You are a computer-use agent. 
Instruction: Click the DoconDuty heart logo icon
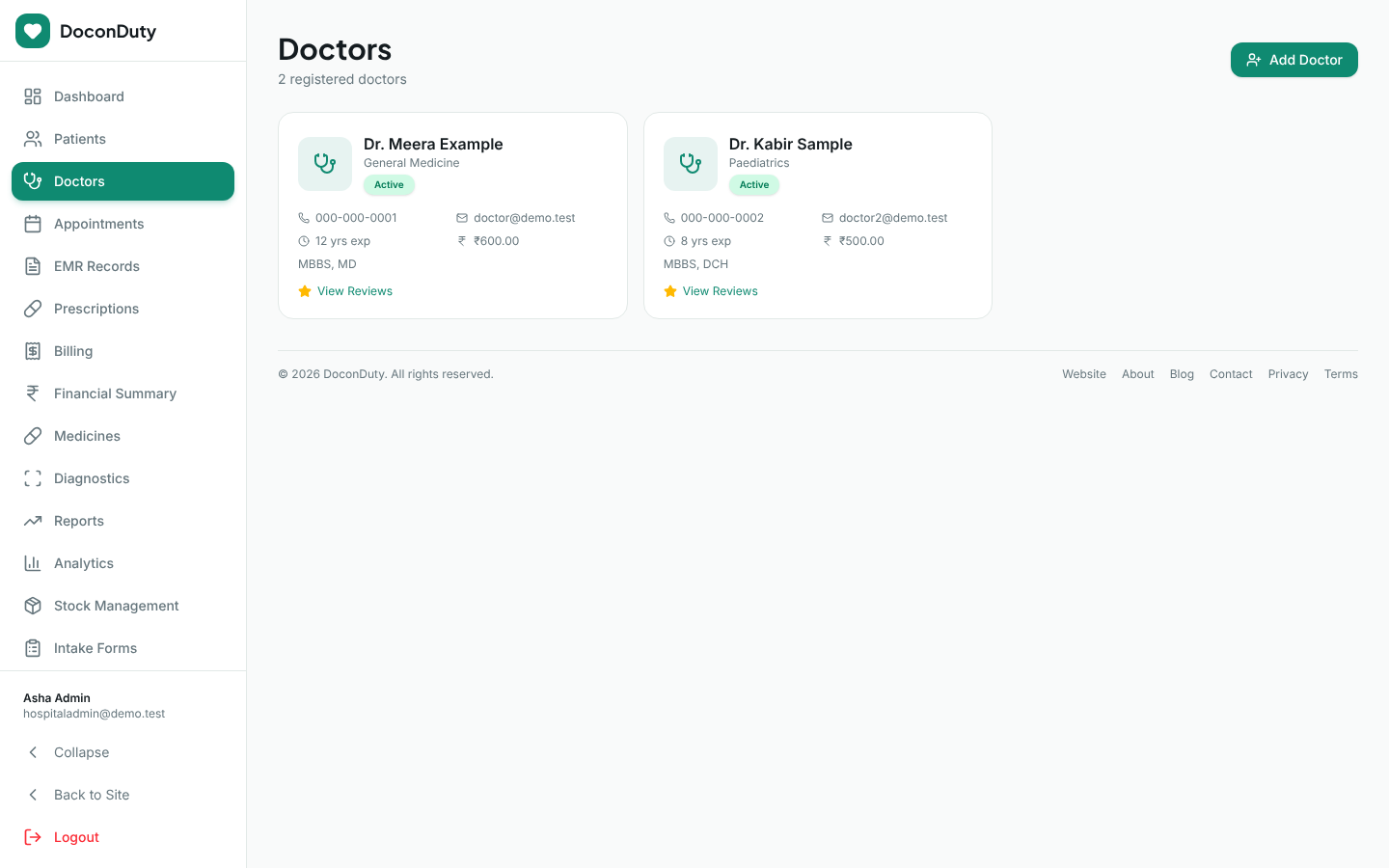[33, 31]
